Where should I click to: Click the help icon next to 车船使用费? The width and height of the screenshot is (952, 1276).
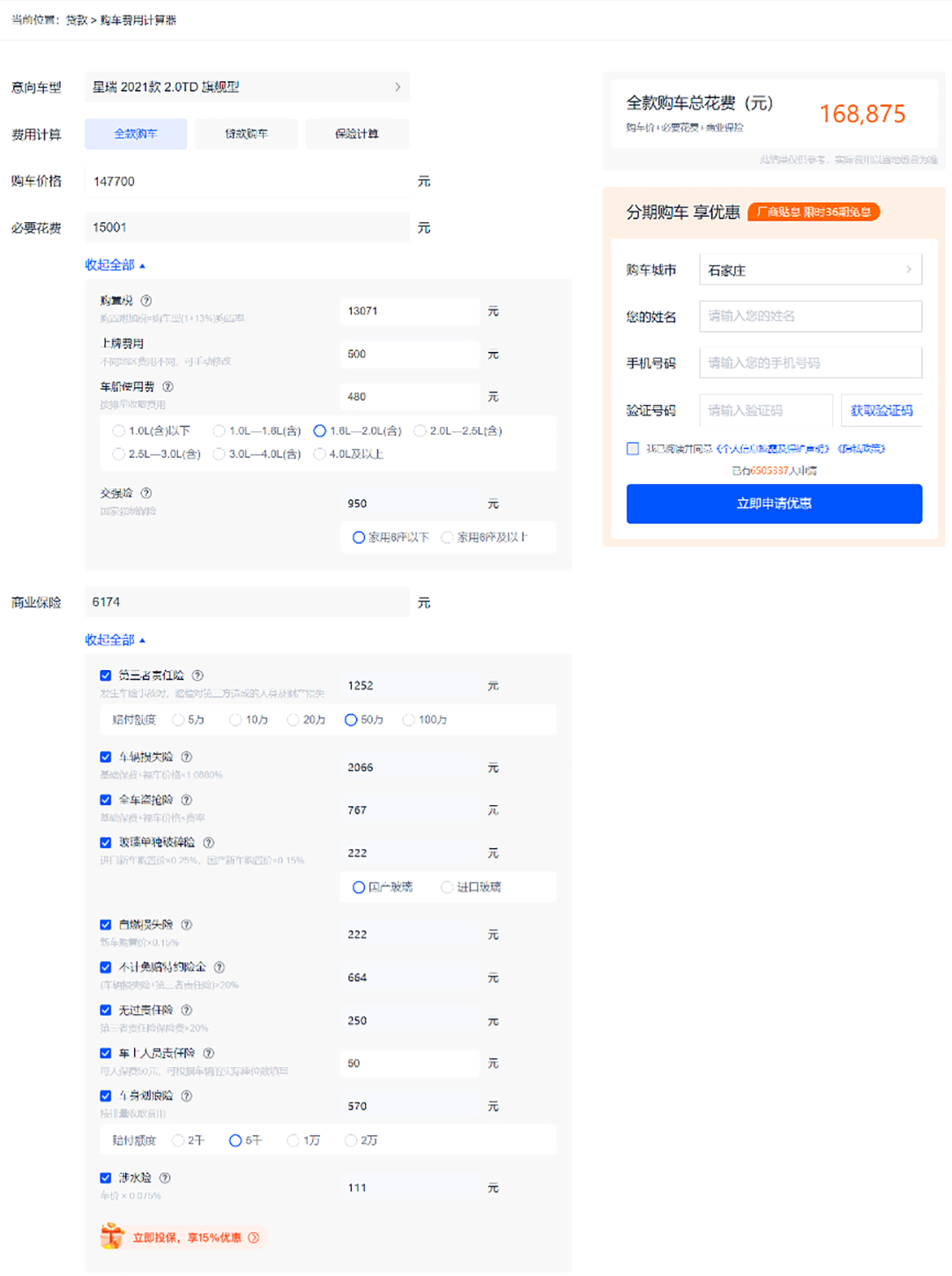(167, 387)
